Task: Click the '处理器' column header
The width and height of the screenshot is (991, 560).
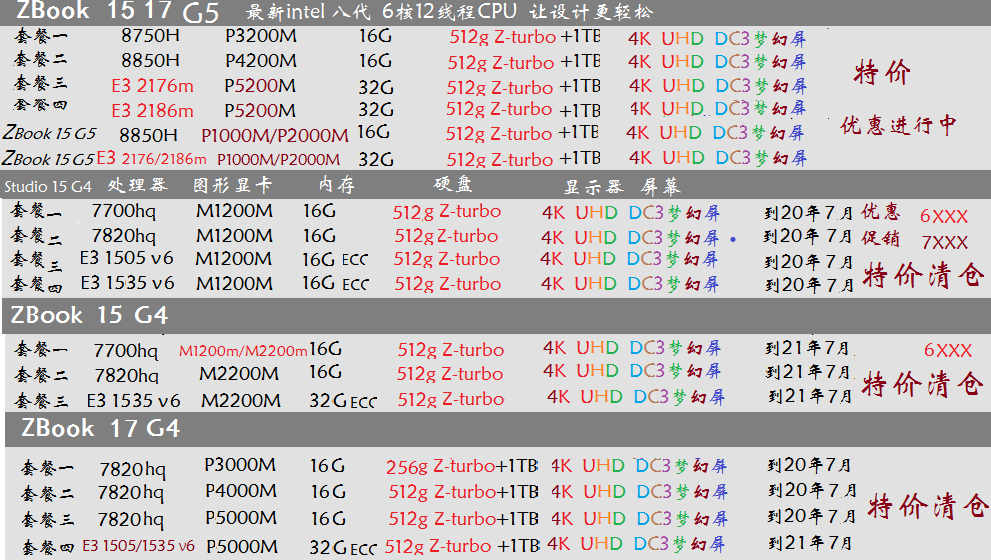Action: click(137, 185)
